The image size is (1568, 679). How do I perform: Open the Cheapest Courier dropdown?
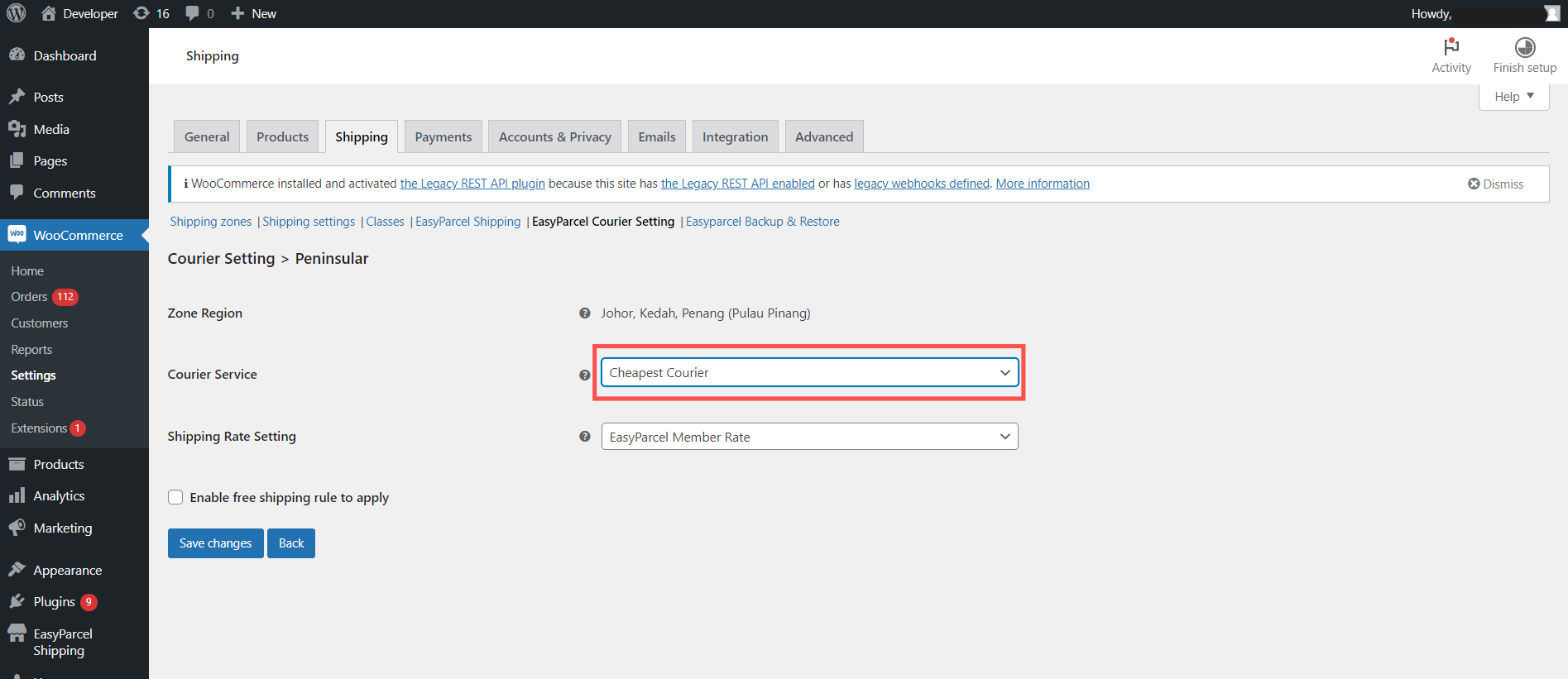(809, 372)
